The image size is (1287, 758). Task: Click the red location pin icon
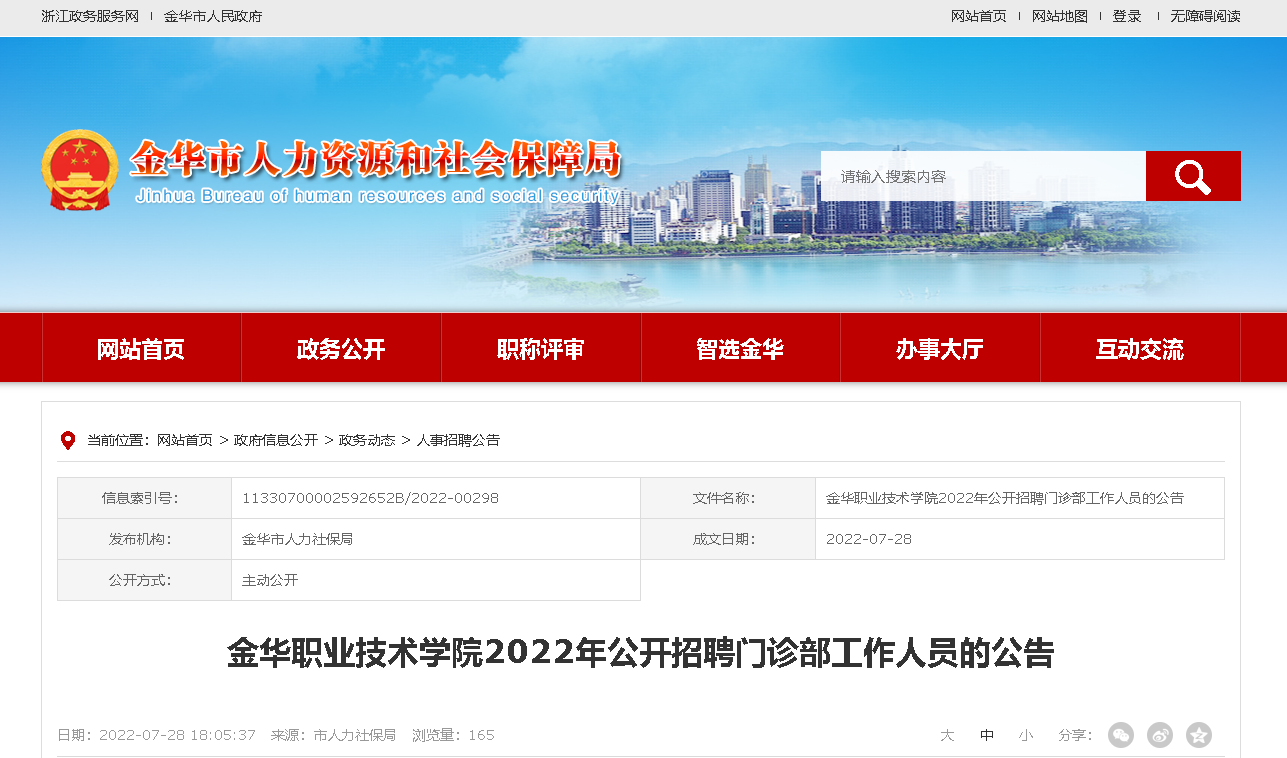tap(68, 440)
